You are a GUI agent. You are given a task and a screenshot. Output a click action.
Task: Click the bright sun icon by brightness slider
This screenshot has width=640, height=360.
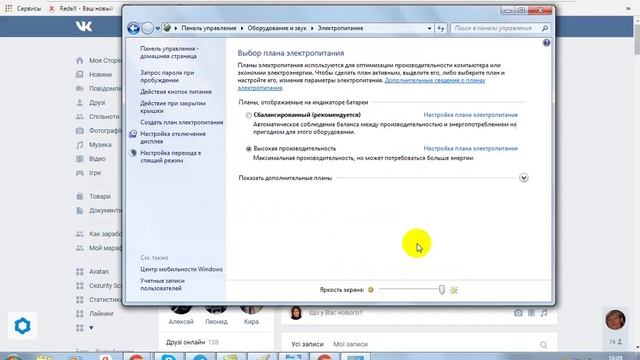pos(454,290)
